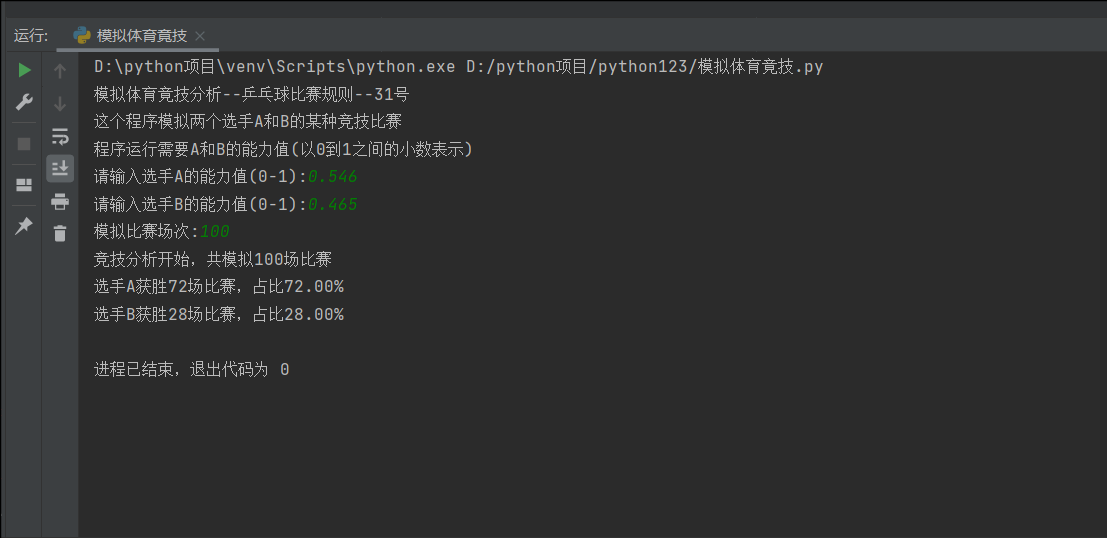Clear console output with the trash icon
The width and height of the screenshot is (1107, 538).
[60, 234]
